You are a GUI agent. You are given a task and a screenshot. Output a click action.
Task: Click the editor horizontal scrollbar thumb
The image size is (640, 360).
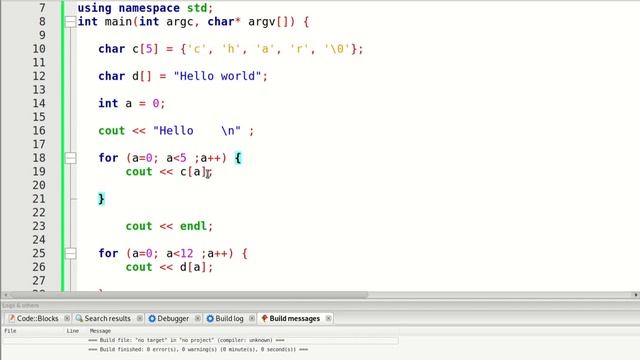point(189,295)
